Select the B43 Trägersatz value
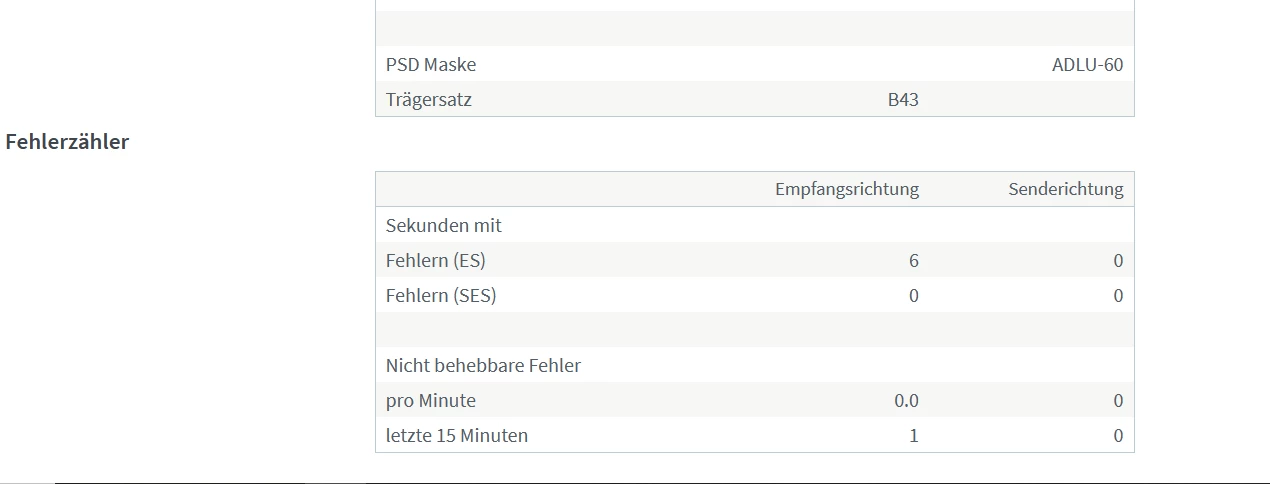The width and height of the screenshot is (1270, 484). pos(903,100)
